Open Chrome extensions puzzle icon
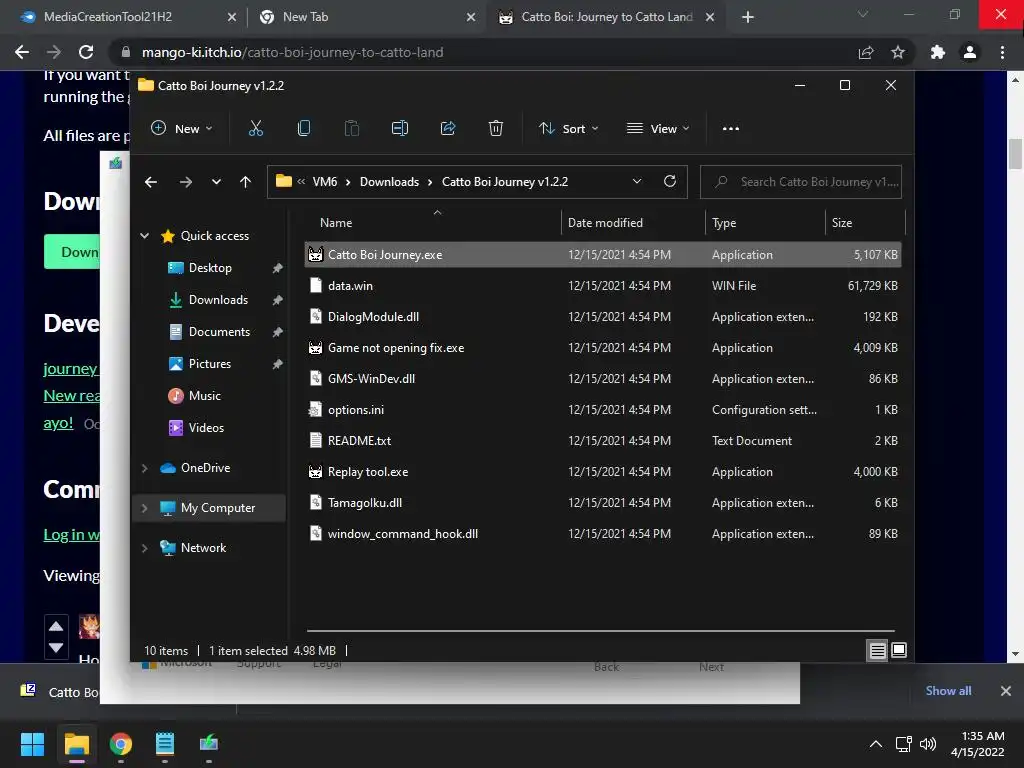 (x=938, y=52)
